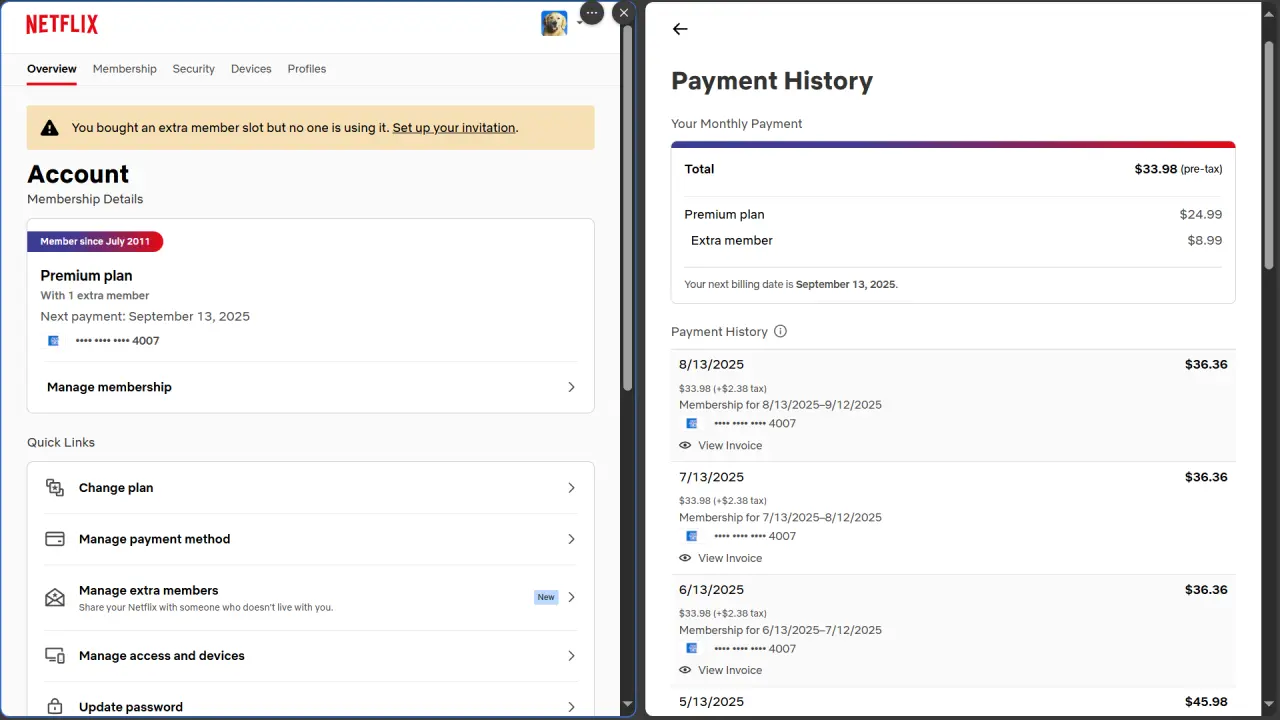Screen dimensions: 1280x720
Task: Click the Total $33.98 amount
Action: coord(1155,169)
